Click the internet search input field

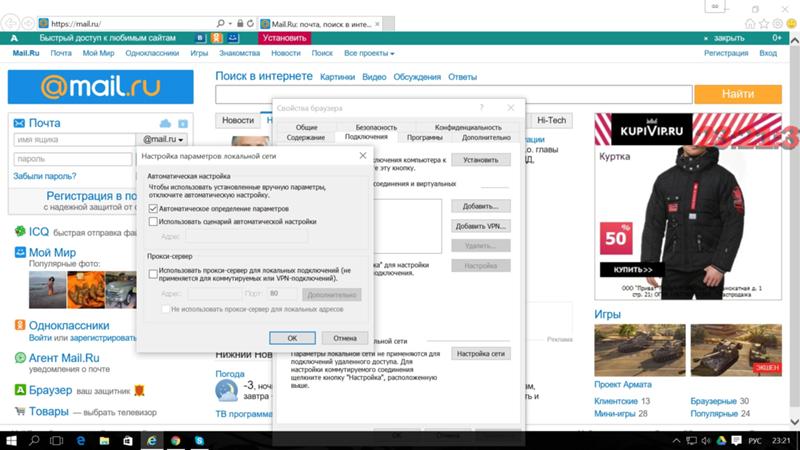tap(454, 94)
